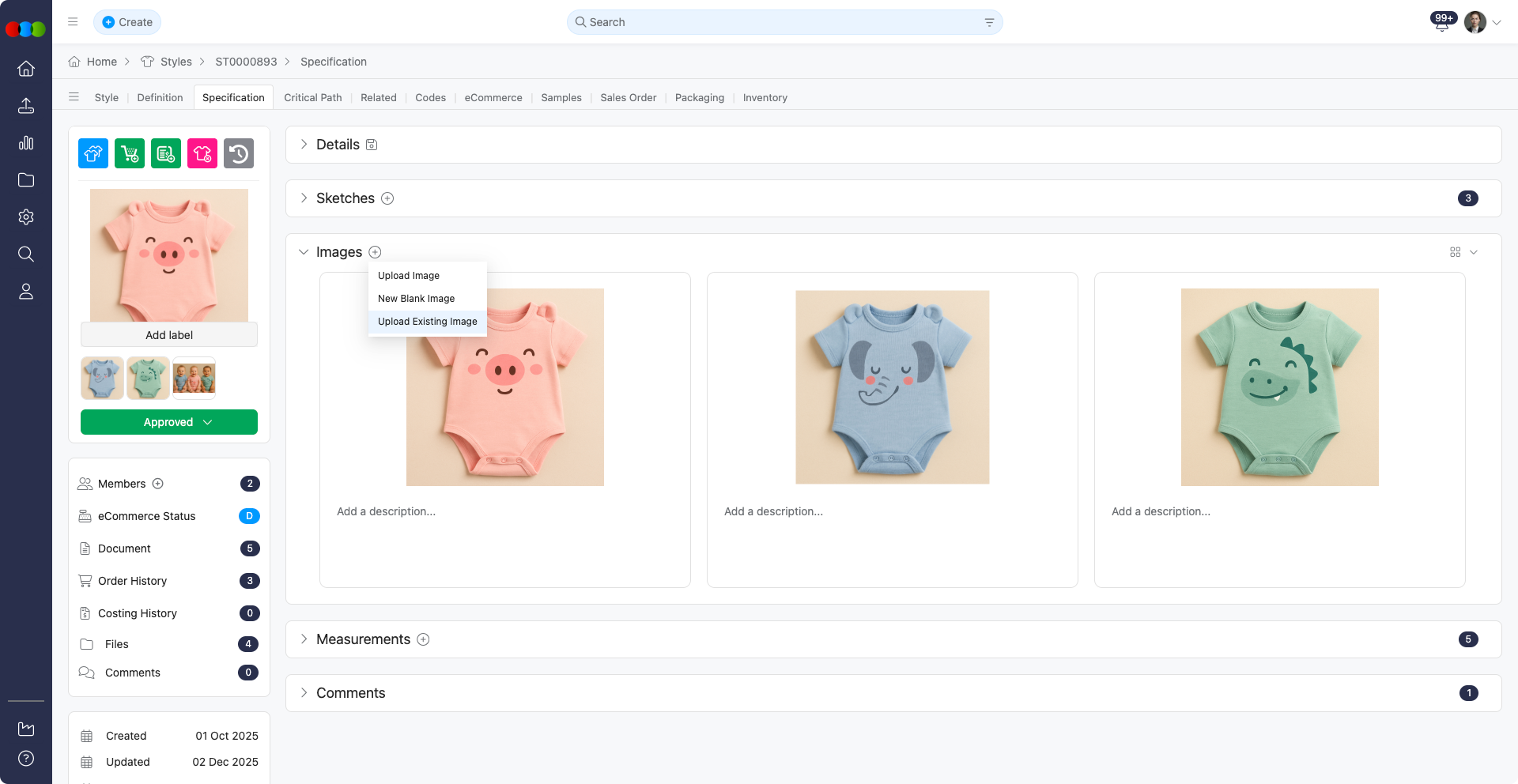The height and width of the screenshot is (784, 1518).
Task: Create a costing document with the green document icon
Action: click(165, 153)
